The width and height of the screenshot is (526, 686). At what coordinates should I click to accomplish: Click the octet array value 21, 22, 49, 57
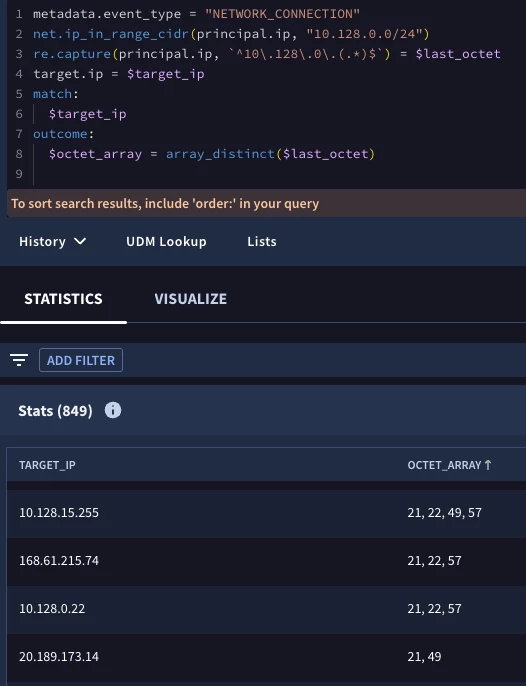point(445,513)
